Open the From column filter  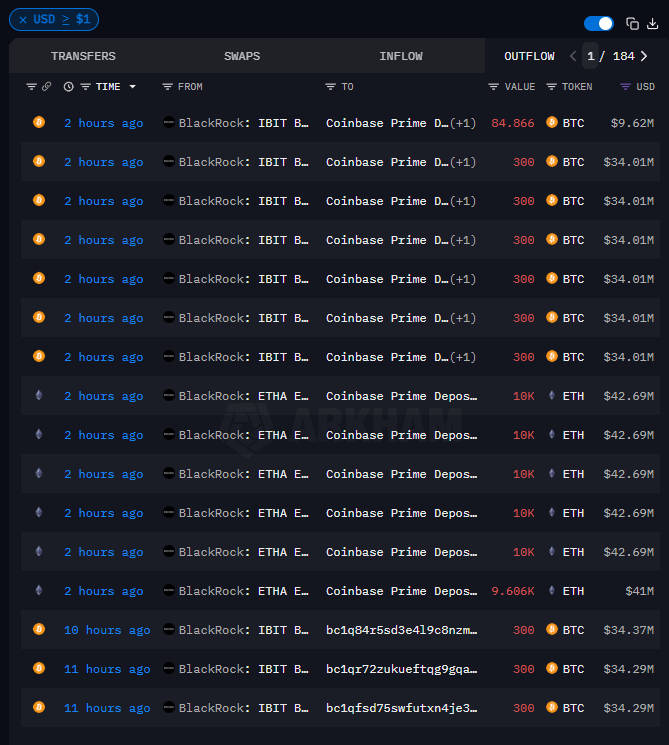pos(168,87)
